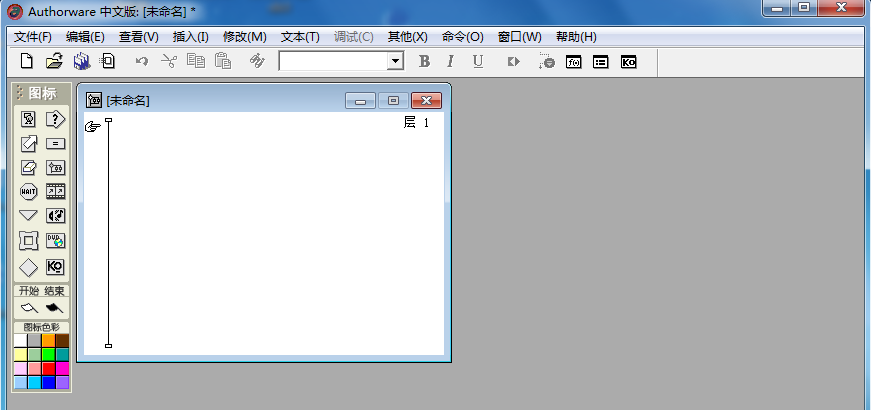Viewport: 871px width, 410px height.
Task: Maximize the [未命名] design window
Action: click(393, 101)
